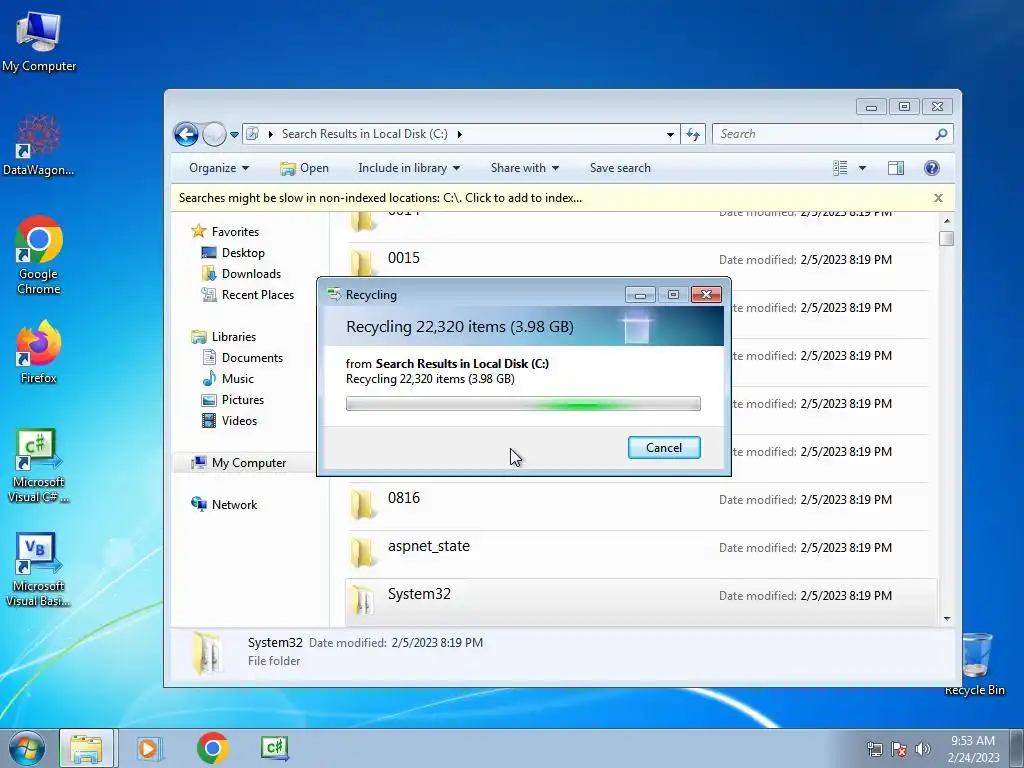Open the Organize menu
This screenshot has width=1024, height=768.
pyautogui.click(x=219, y=168)
